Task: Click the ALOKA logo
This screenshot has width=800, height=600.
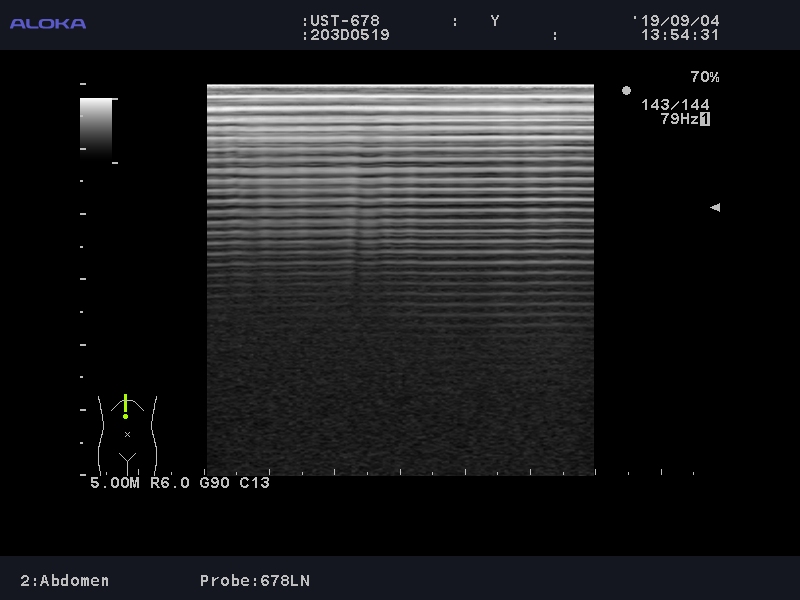Action: (x=48, y=23)
